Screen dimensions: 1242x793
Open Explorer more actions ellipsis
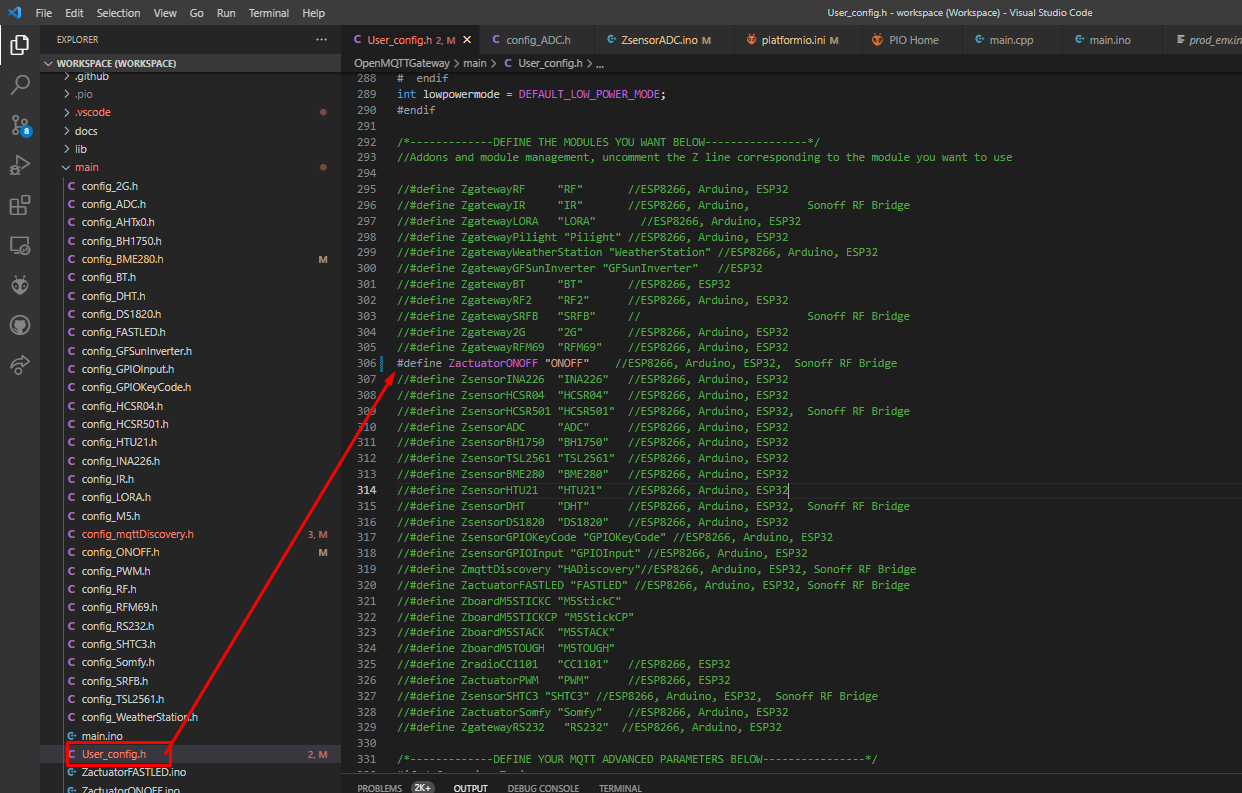click(x=321, y=40)
